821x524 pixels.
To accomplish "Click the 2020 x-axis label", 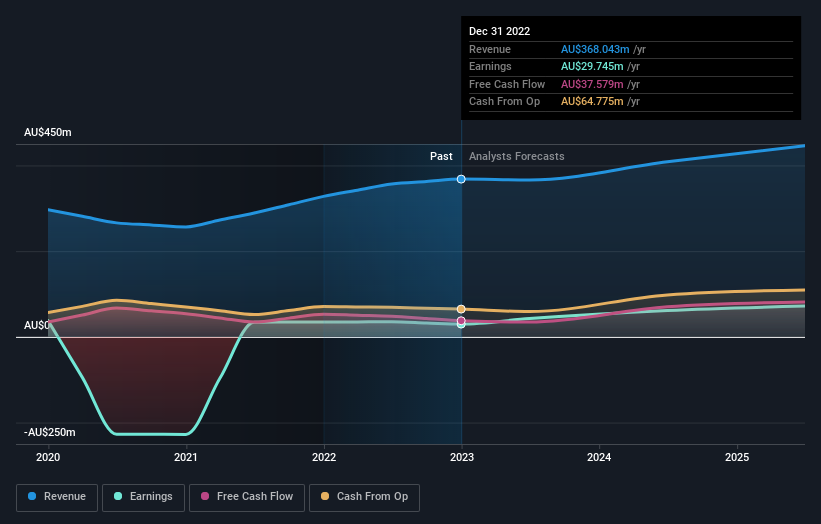I will 48,458.
